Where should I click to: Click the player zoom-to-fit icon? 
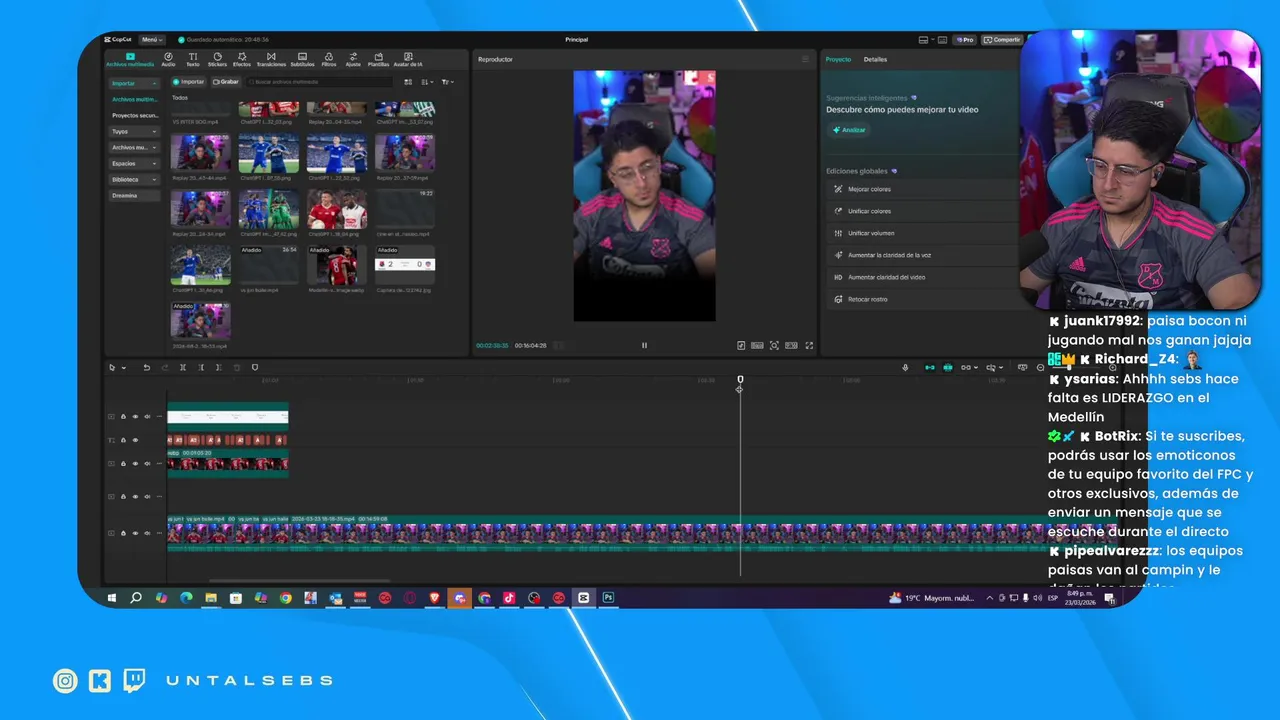click(774, 345)
